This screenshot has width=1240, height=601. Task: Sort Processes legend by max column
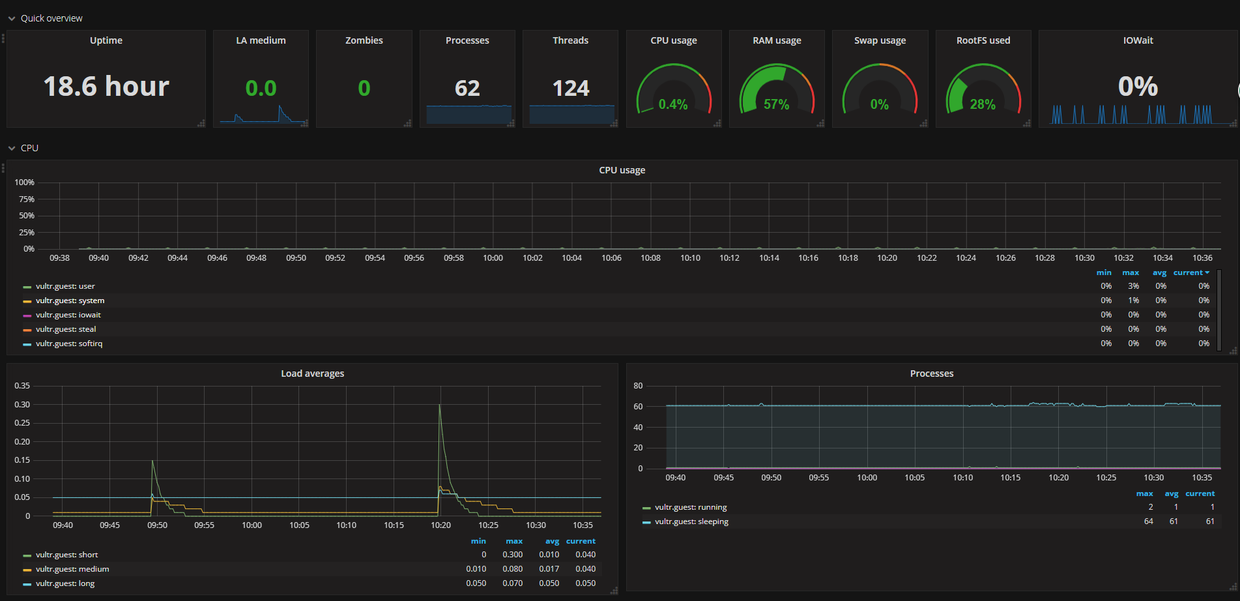(x=1144, y=493)
